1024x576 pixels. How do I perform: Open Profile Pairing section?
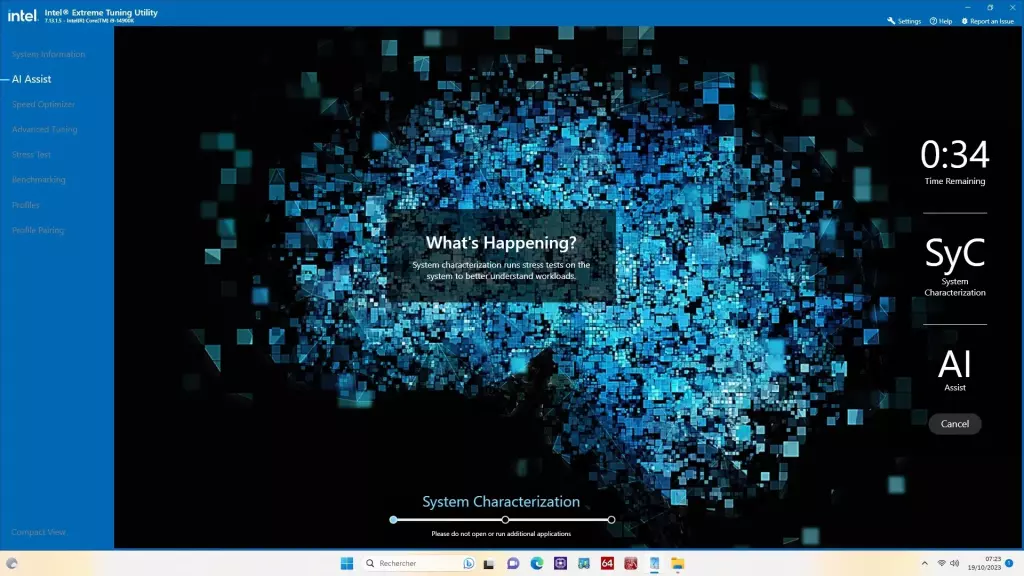pos(38,230)
